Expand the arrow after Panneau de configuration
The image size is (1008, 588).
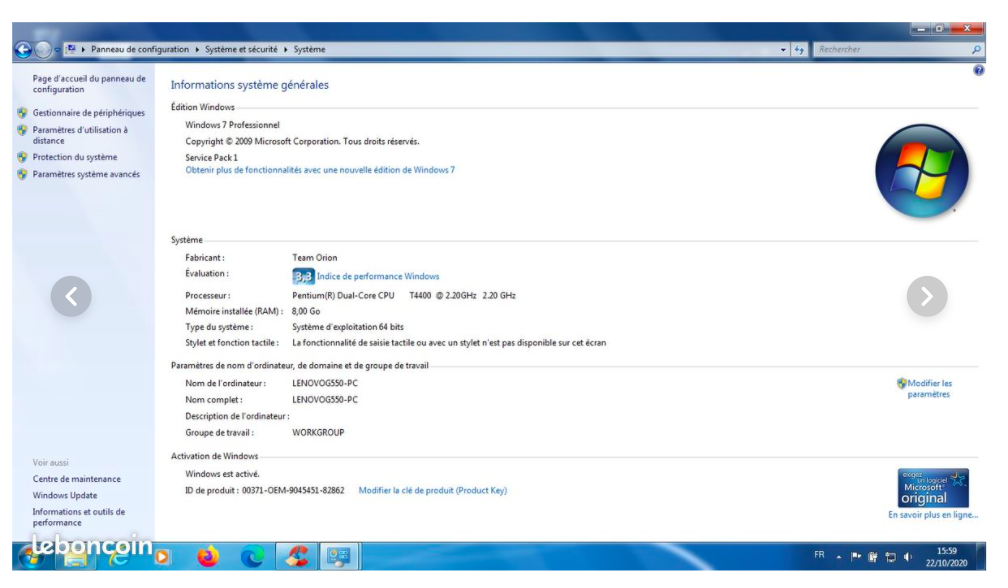[197, 49]
